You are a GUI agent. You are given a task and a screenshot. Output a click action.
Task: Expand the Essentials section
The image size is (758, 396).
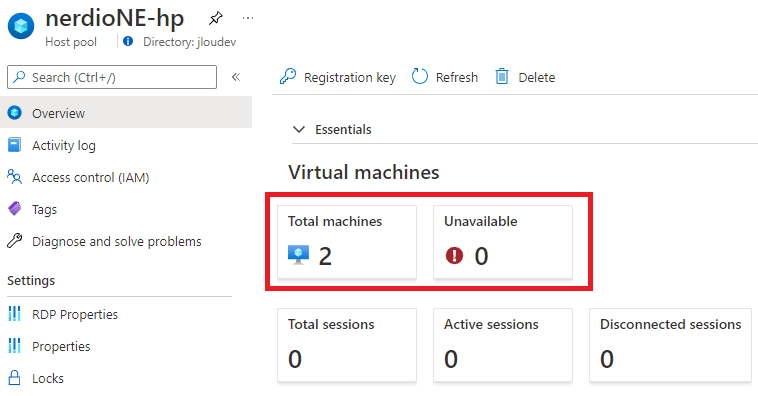tap(333, 130)
